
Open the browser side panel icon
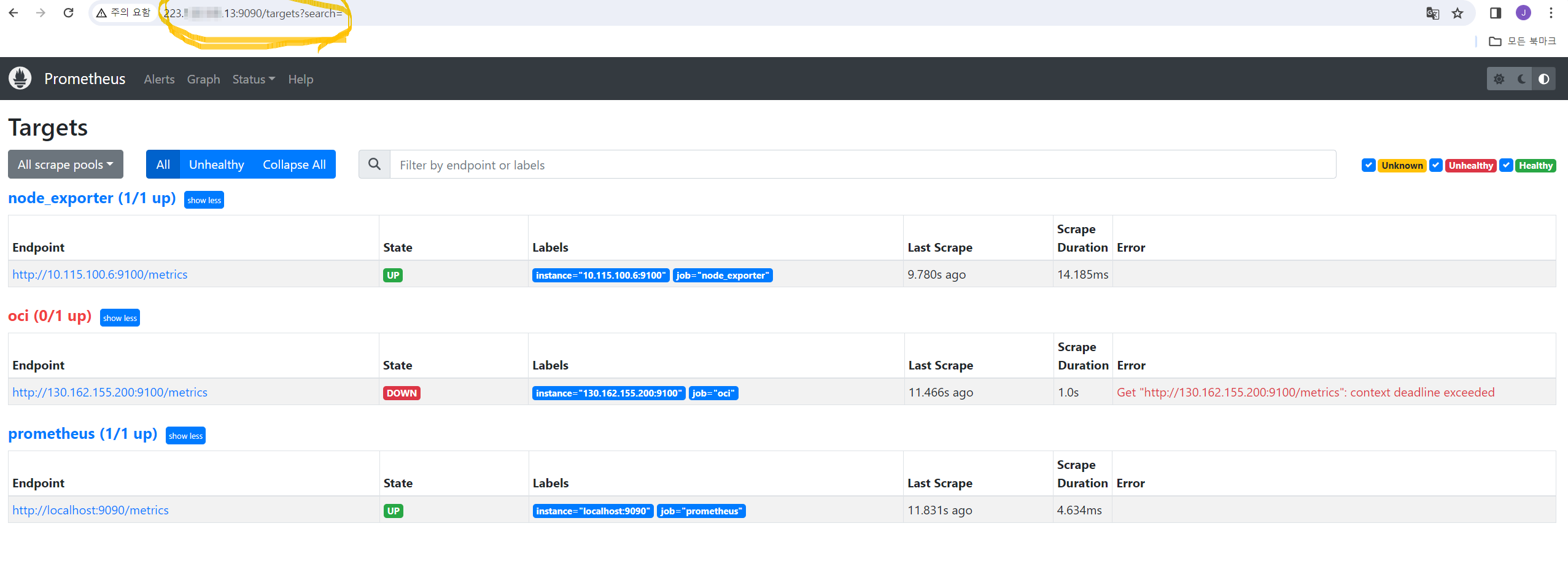click(x=1496, y=13)
